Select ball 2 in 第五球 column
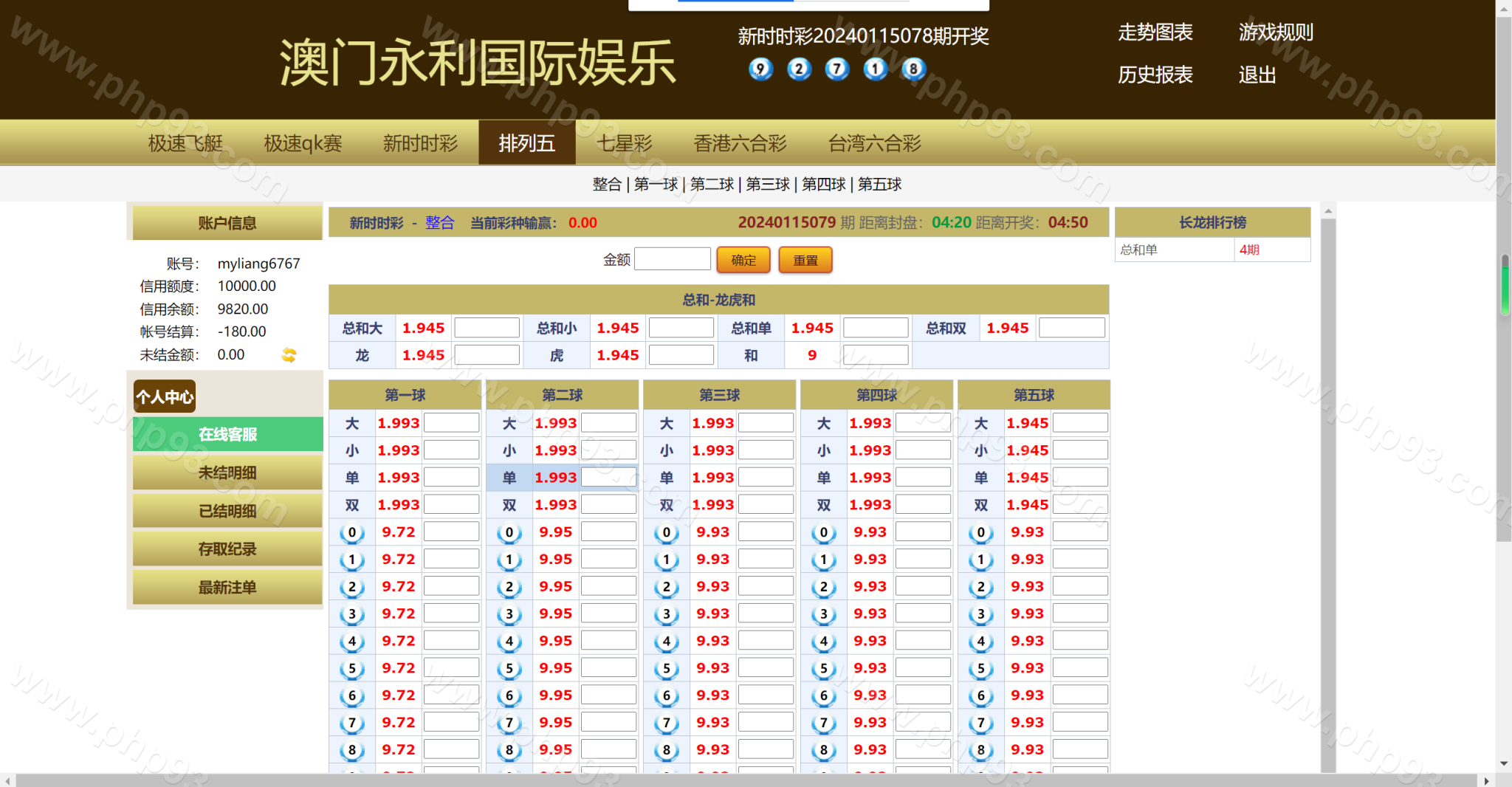This screenshot has width=1512, height=787. point(981,587)
